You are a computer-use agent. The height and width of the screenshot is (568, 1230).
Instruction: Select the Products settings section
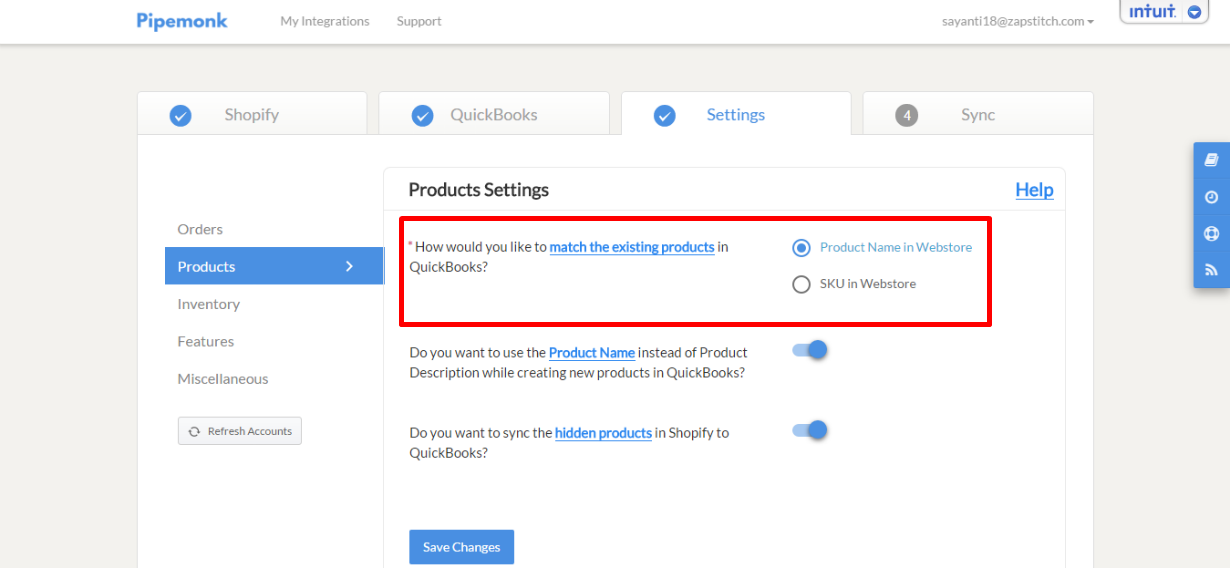[274, 266]
